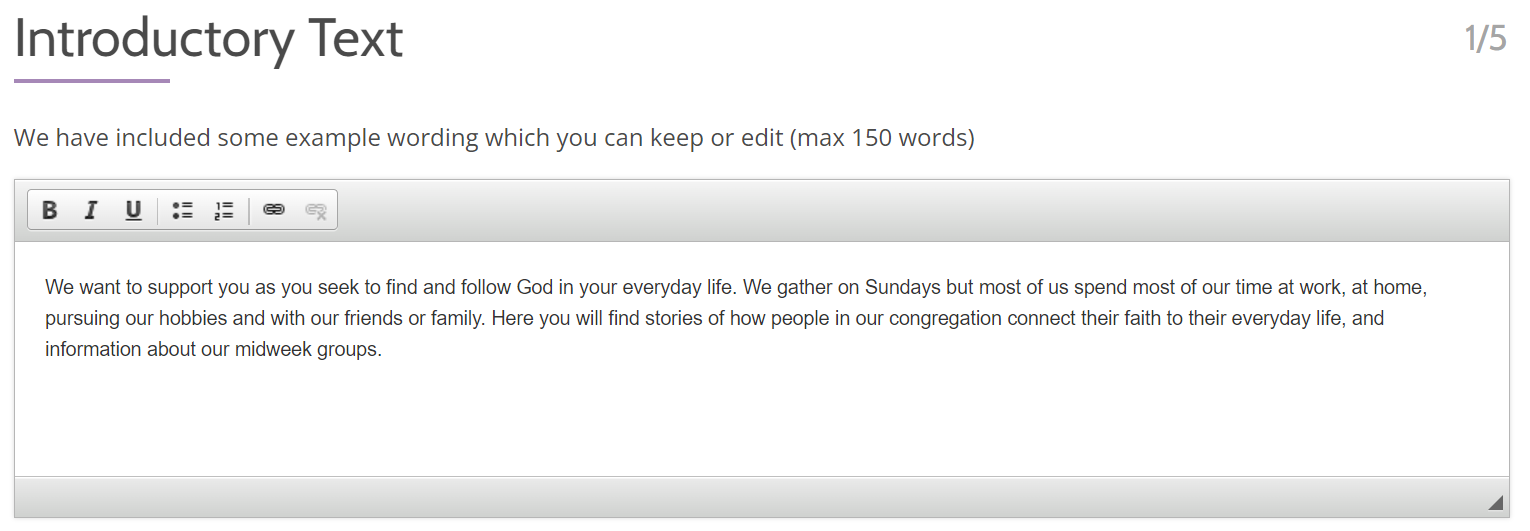
Task: Place cursor on the word "God"
Action: [x=535, y=288]
